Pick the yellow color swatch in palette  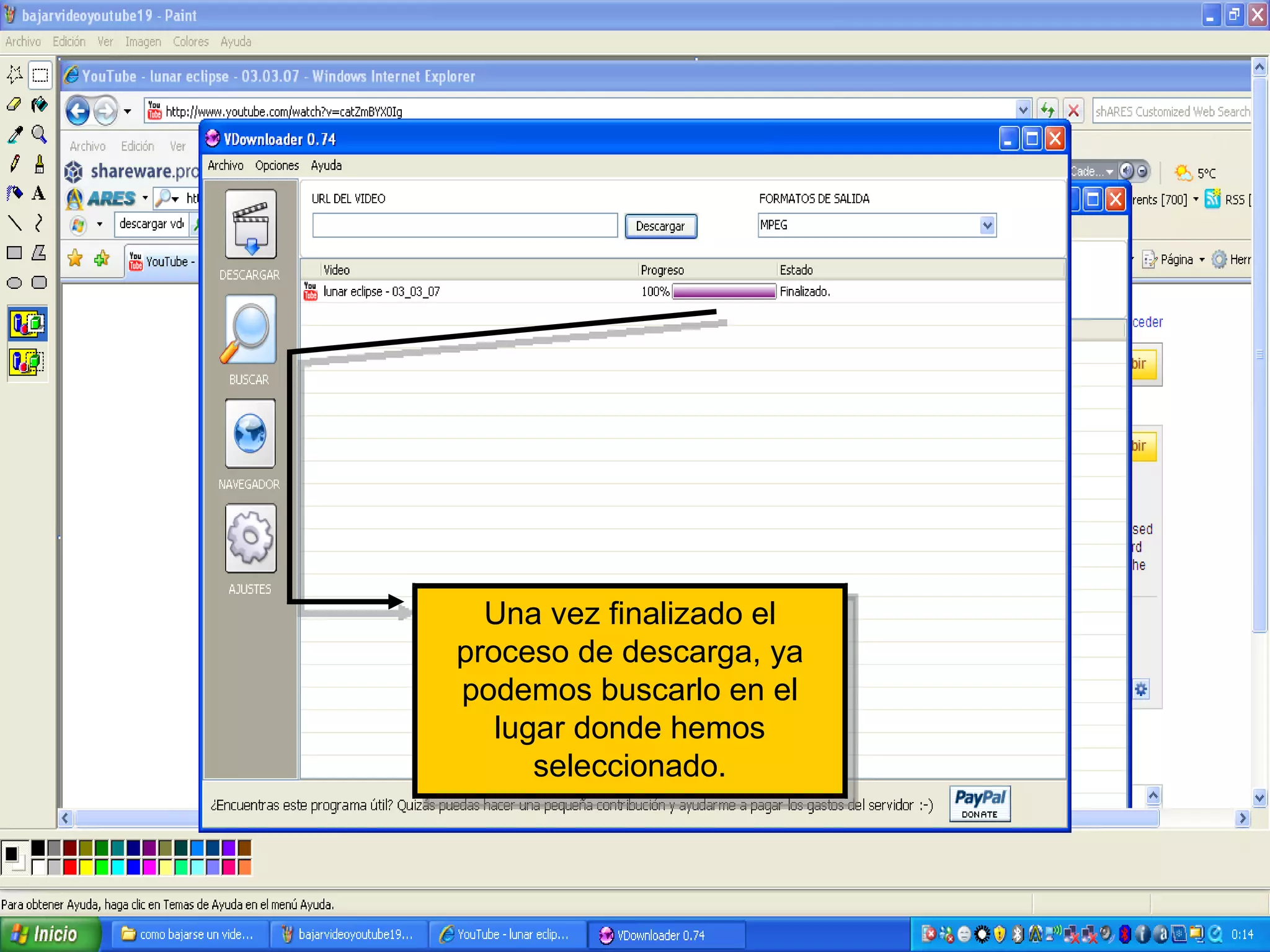pyautogui.click(x=86, y=866)
